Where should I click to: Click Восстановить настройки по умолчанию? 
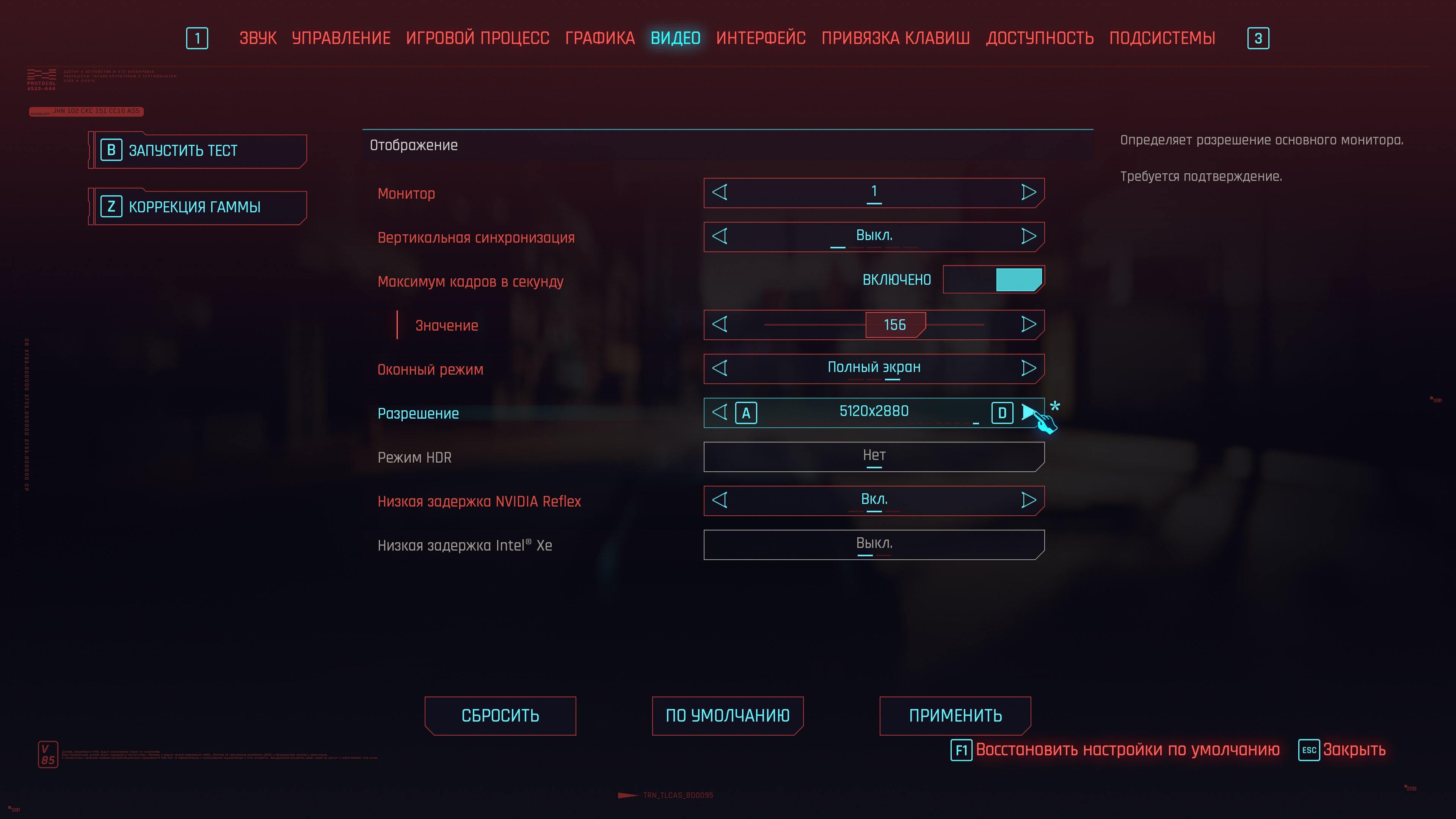[1128, 750]
